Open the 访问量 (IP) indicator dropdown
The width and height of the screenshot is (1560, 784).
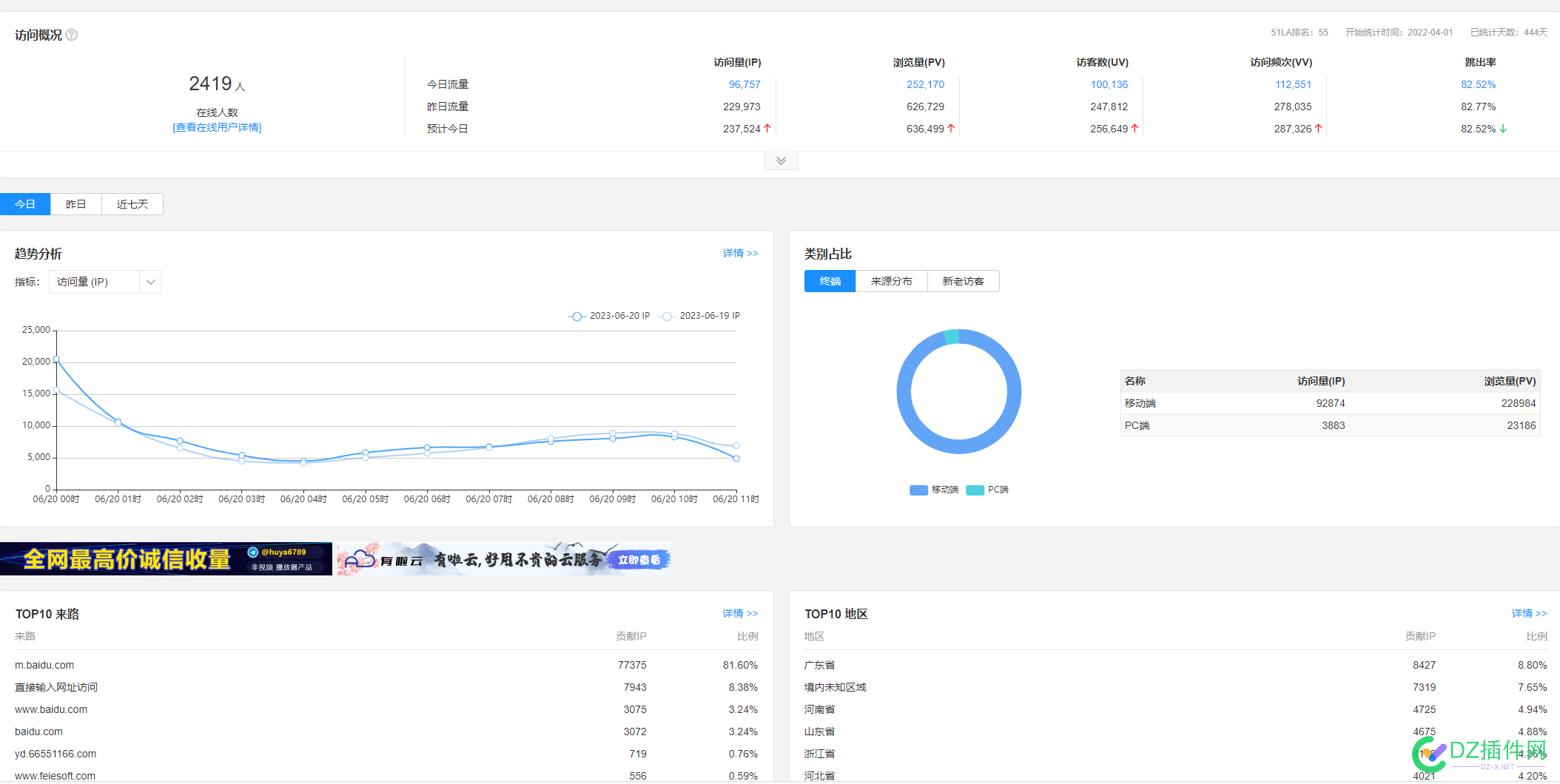point(105,282)
